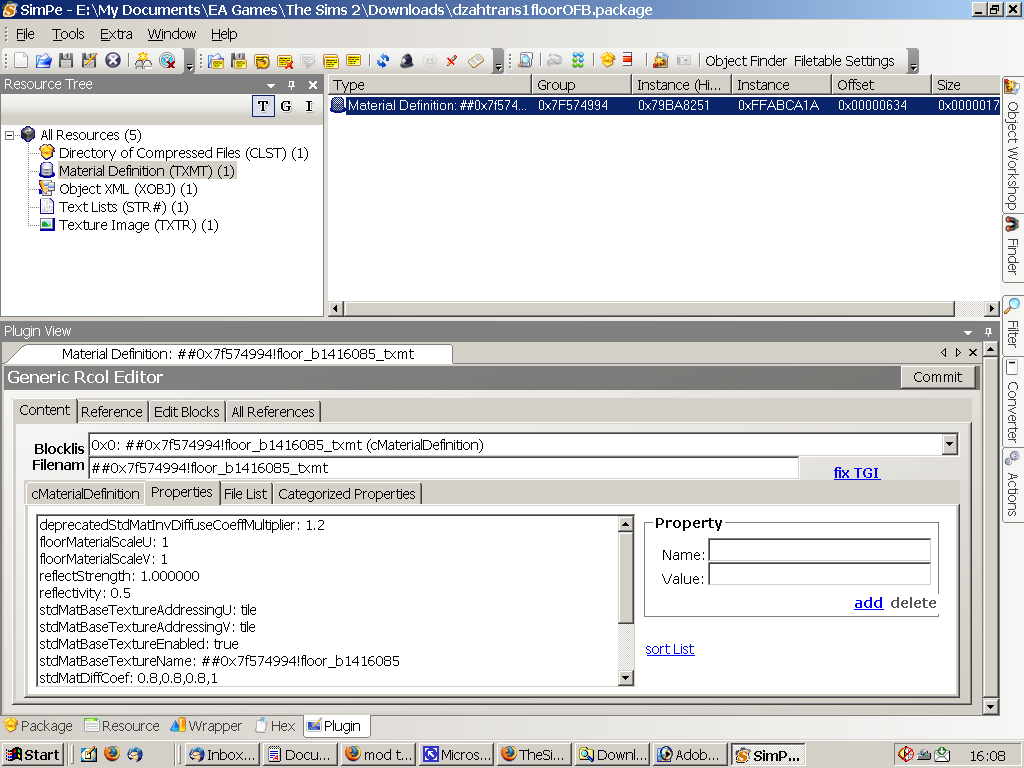Pin the Resource Tree panel
Screen dimensions: 1024x768
tap(291, 85)
